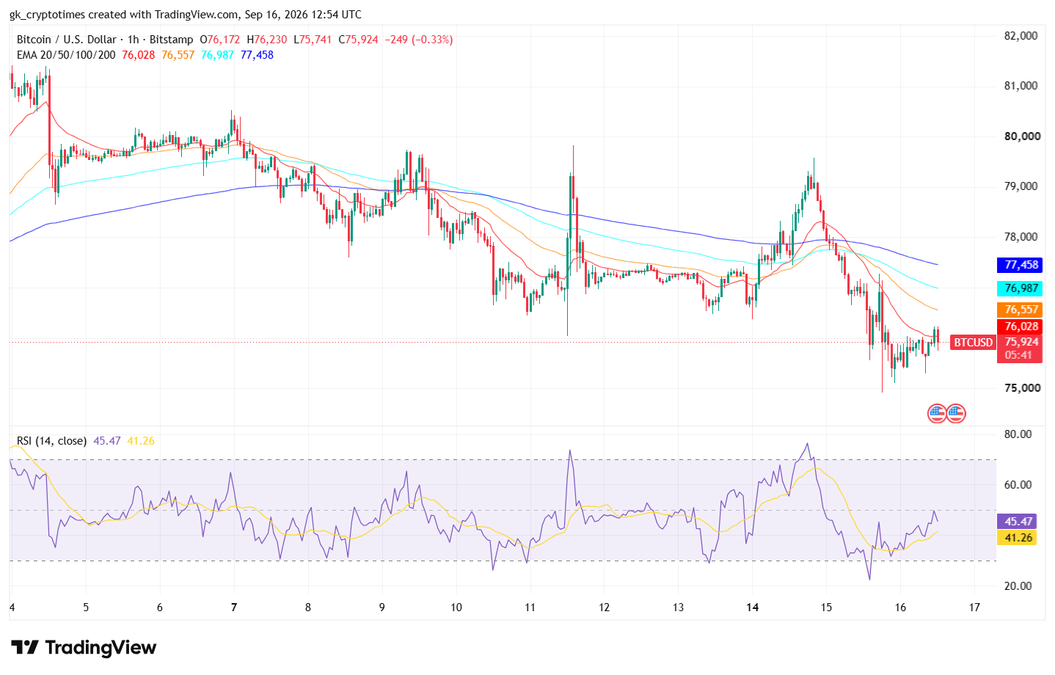This screenshot has height=675, width=1055.
Task: Click date label 12 on time axis
Action: (604, 607)
